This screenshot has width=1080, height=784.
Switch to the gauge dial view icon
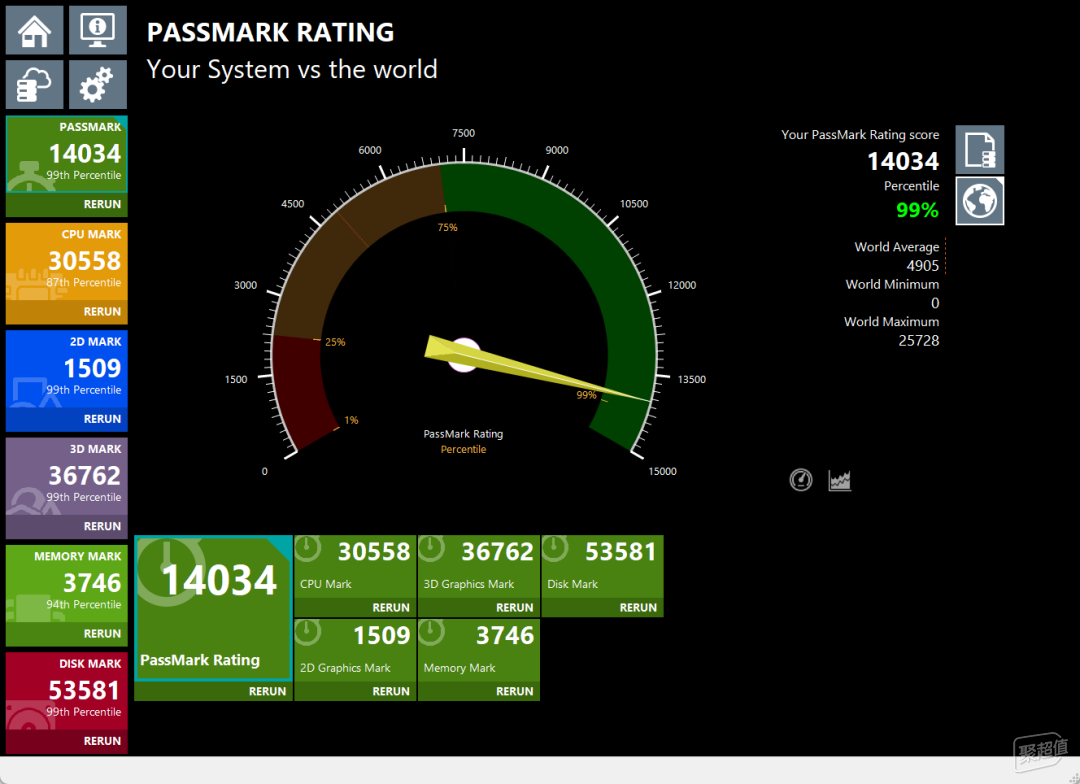(x=800, y=479)
